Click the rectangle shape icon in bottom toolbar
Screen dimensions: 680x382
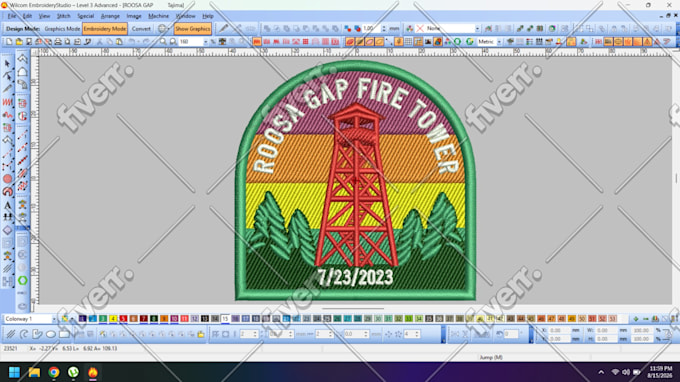click(64, 334)
